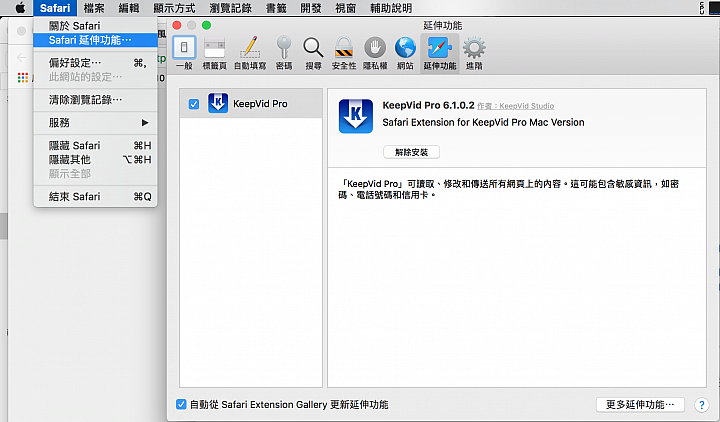
Task: Open the 編輯 menu in menu bar
Action: tap(129, 8)
